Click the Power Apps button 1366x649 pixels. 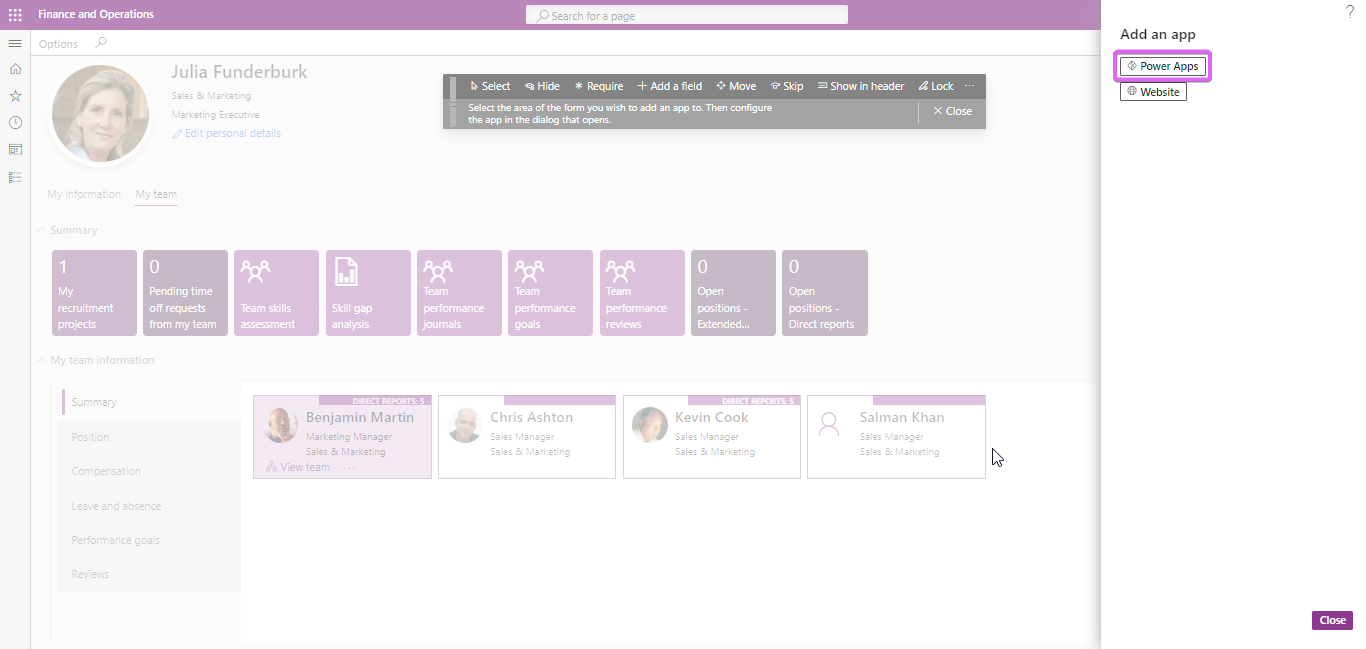click(1162, 65)
